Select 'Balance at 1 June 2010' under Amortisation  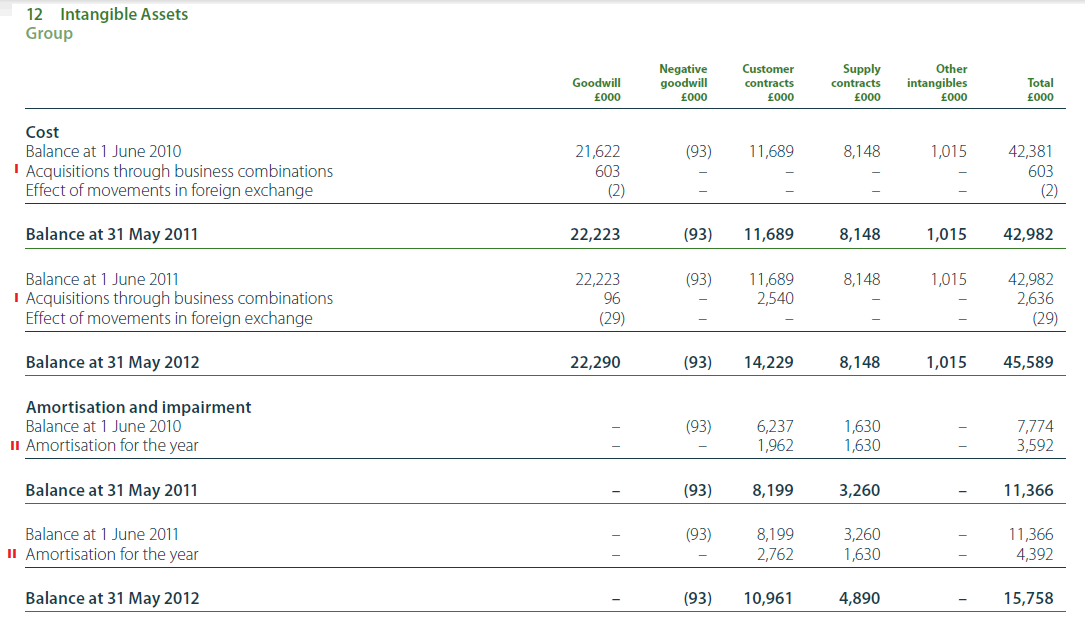(103, 426)
